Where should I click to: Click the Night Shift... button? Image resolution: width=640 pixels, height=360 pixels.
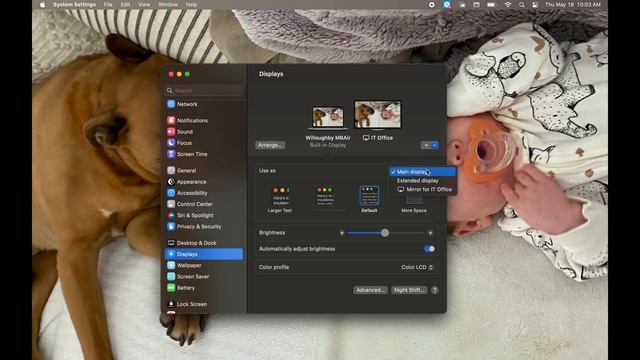tap(409, 290)
